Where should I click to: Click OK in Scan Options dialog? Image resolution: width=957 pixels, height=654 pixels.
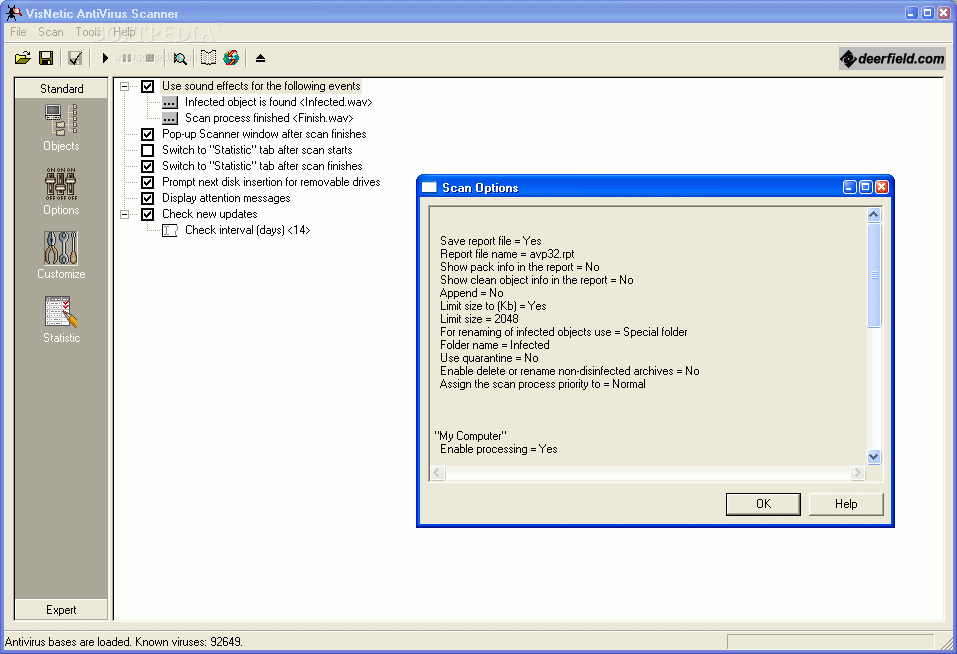tap(763, 504)
